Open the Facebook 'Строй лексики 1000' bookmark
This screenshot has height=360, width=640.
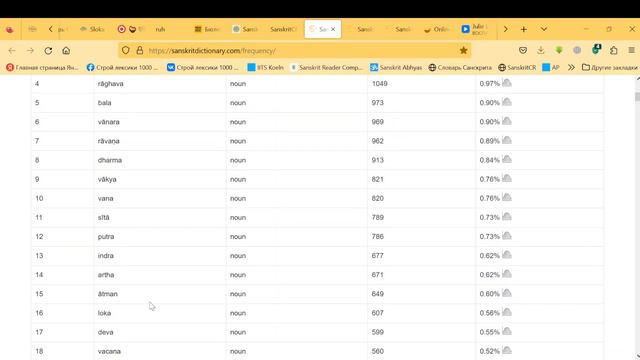point(122,67)
